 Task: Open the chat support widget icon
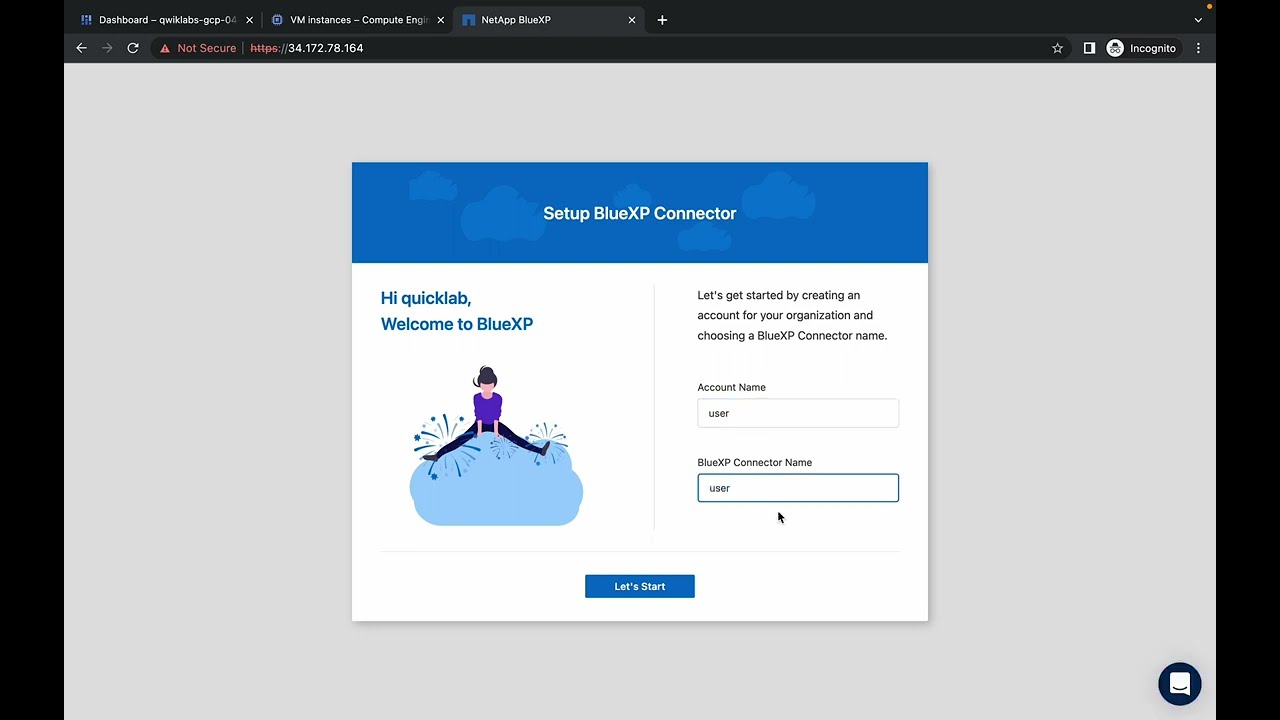(x=1180, y=684)
